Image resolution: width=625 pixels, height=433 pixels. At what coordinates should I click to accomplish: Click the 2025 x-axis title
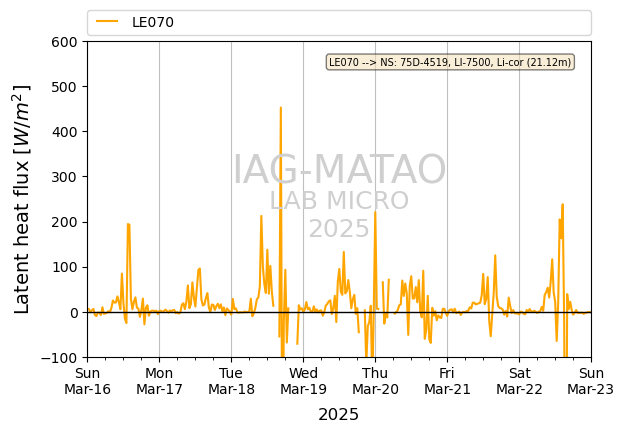[338, 415]
